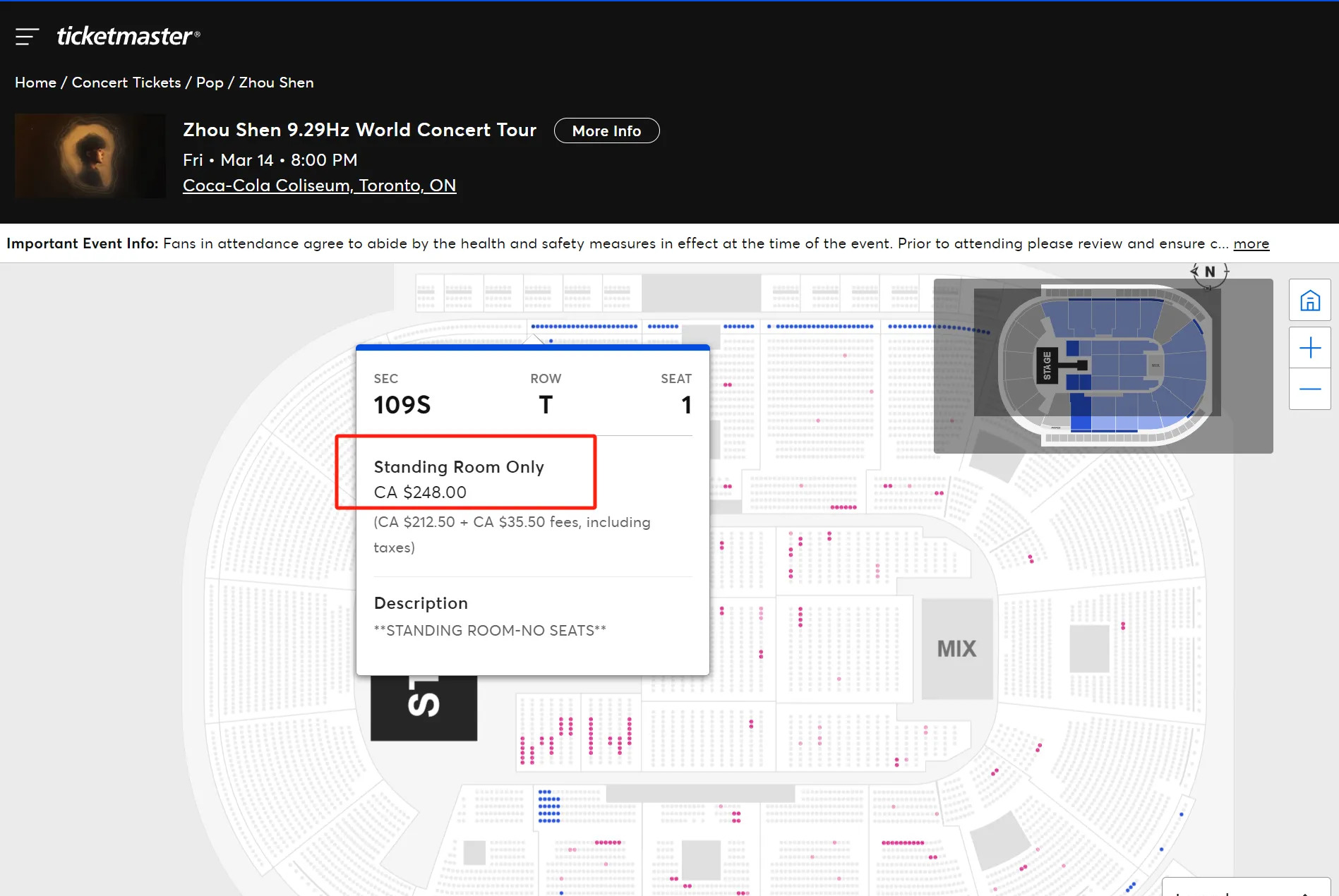Click the venue minimap overview
Viewport: 1339px width, 896px height.
point(1103,365)
